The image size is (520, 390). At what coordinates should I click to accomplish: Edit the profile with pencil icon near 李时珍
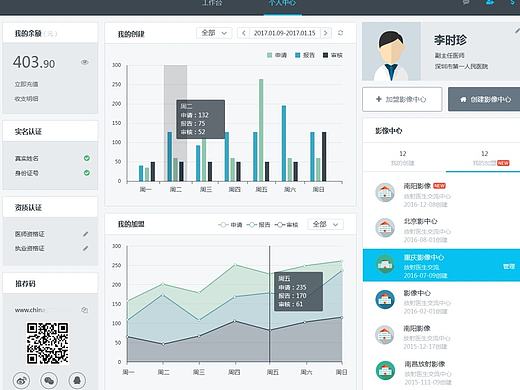click(x=517, y=30)
